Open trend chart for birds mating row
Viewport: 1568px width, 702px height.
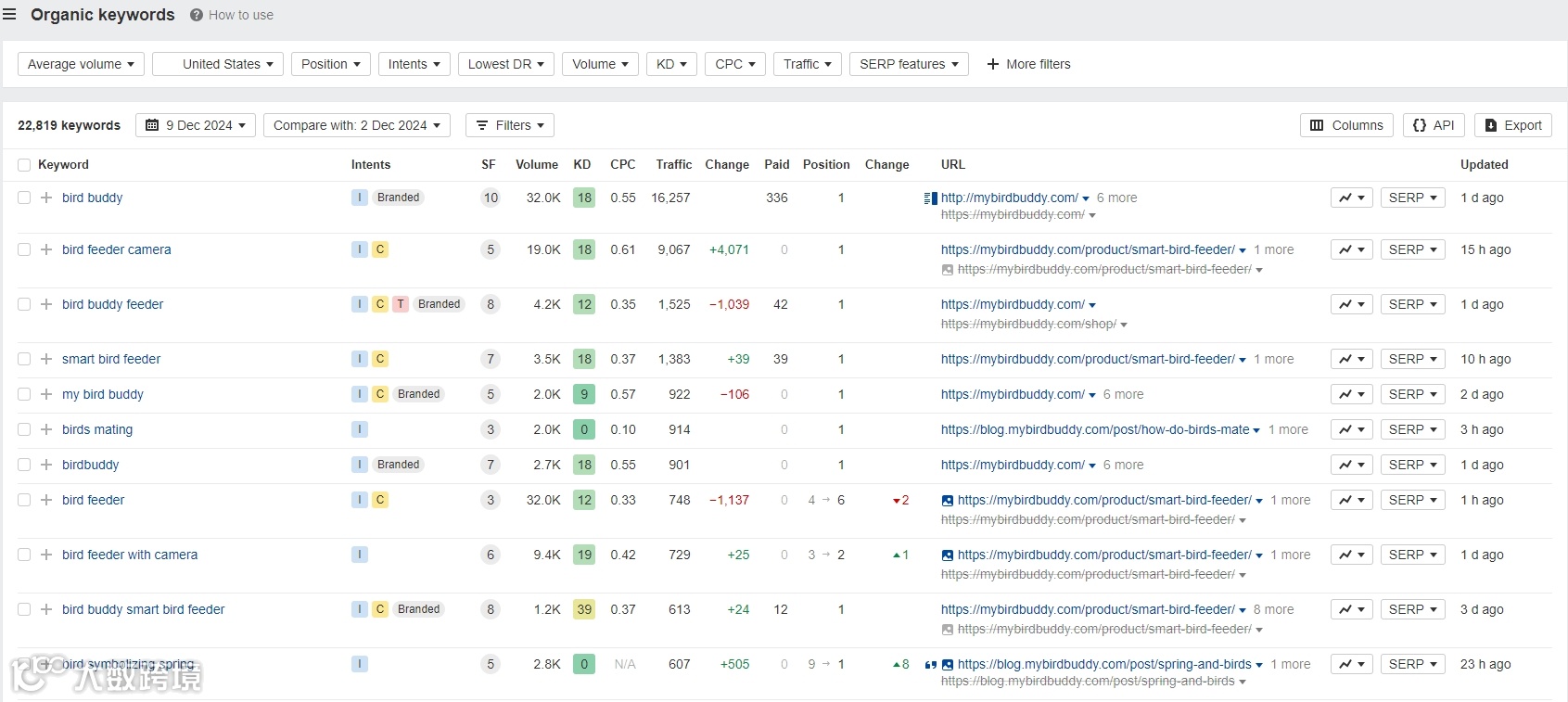click(1351, 429)
